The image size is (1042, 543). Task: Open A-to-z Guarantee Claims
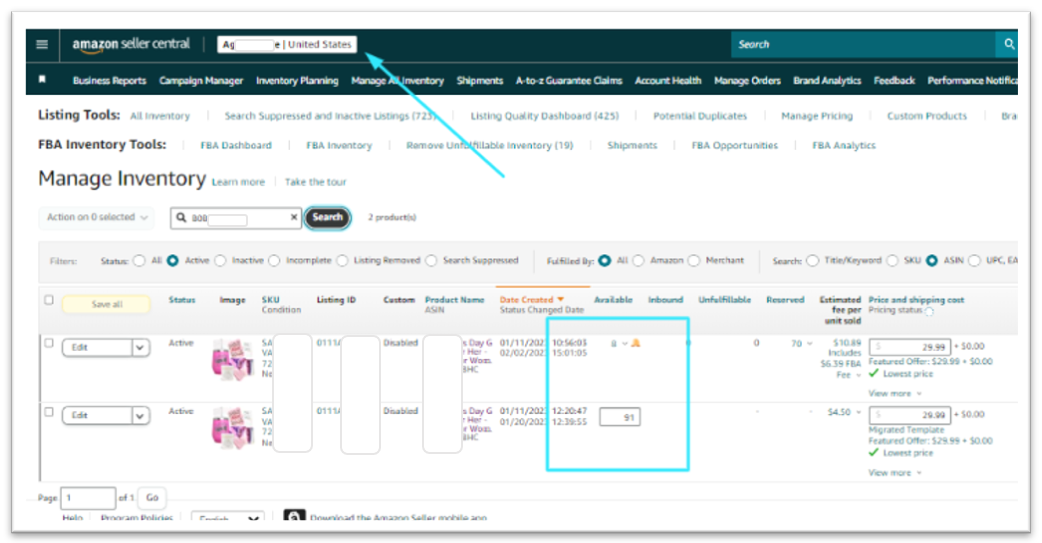click(x=569, y=80)
